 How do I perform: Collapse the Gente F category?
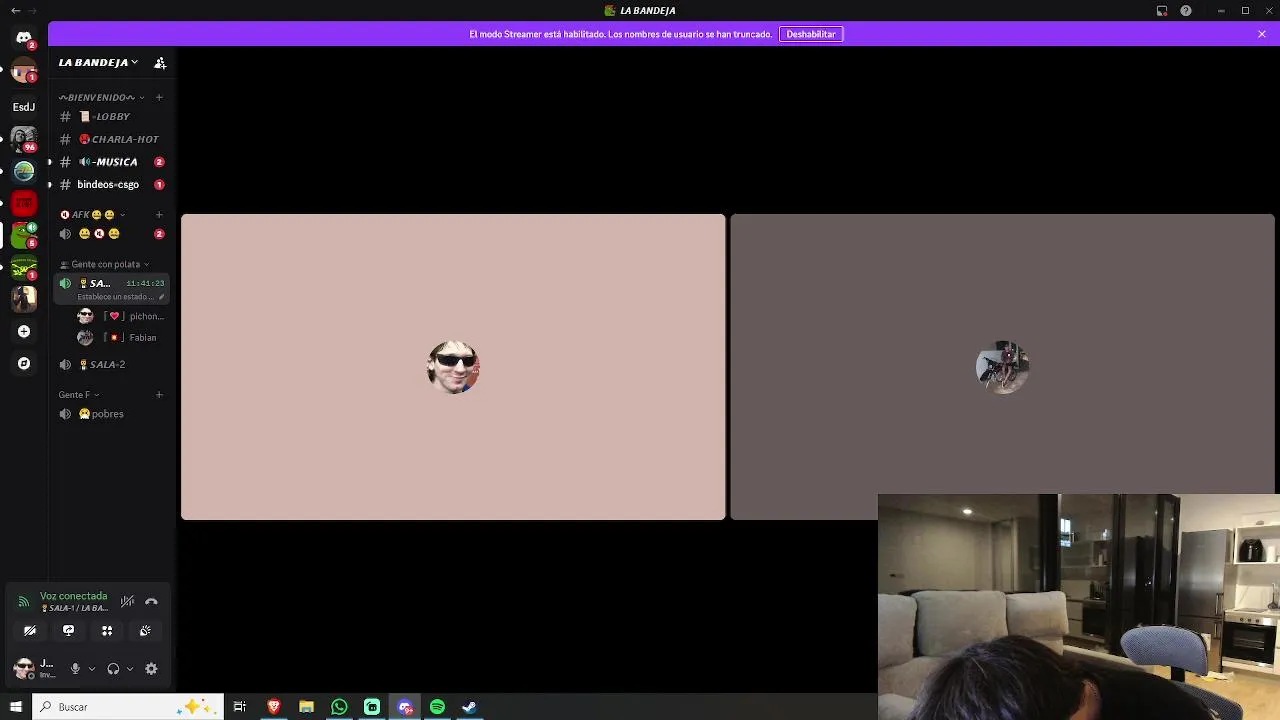(79, 395)
